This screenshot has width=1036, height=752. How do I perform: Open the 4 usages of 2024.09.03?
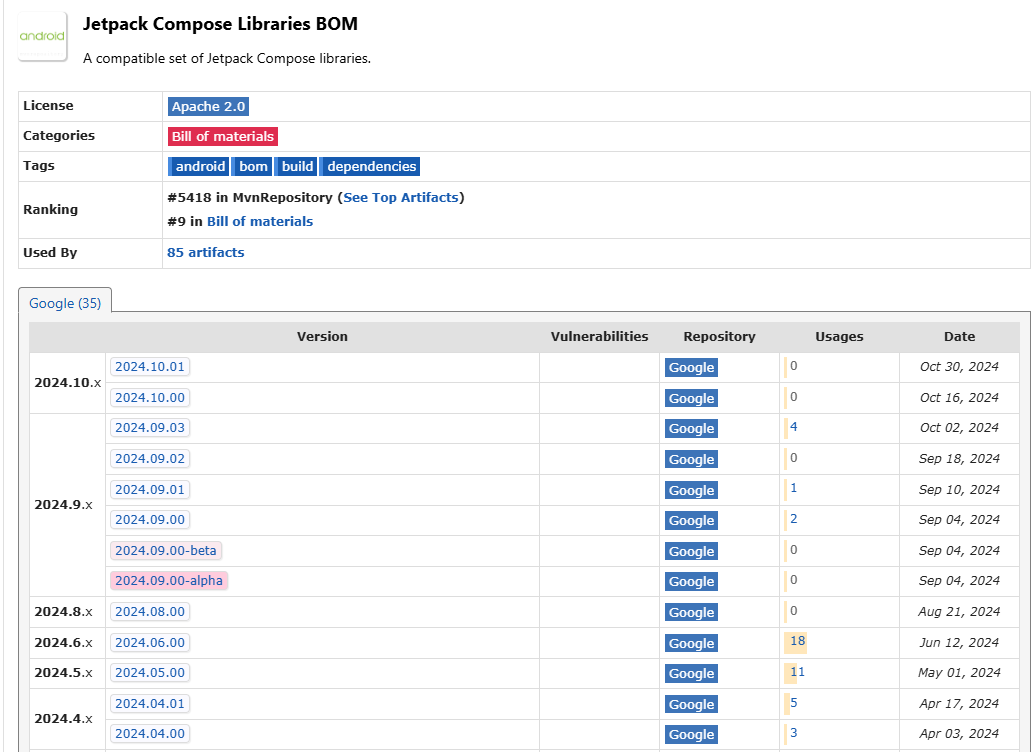coord(794,427)
